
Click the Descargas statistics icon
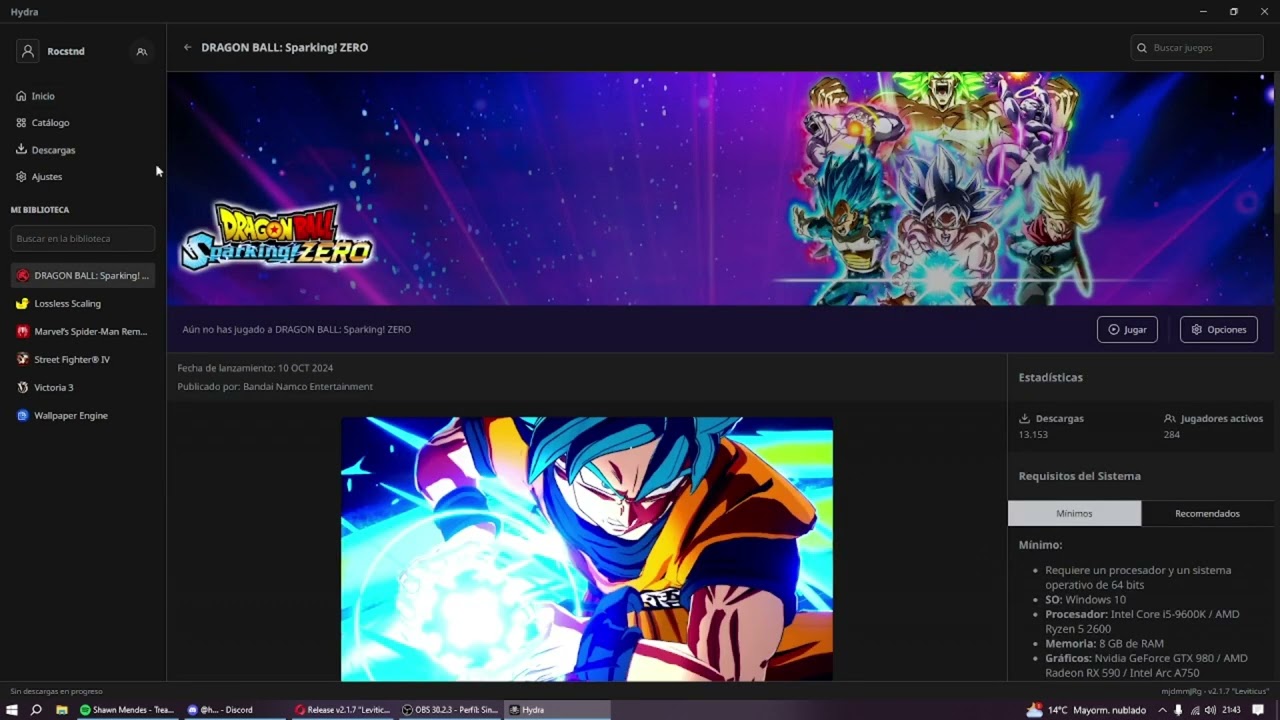1024,419
